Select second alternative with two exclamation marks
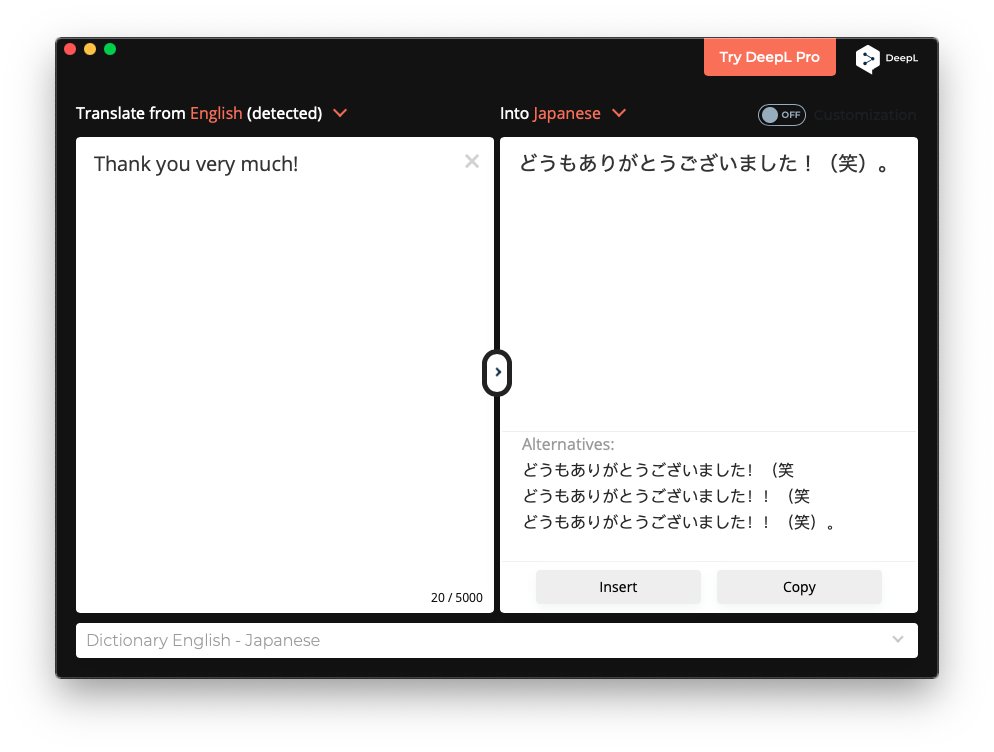 coord(666,496)
